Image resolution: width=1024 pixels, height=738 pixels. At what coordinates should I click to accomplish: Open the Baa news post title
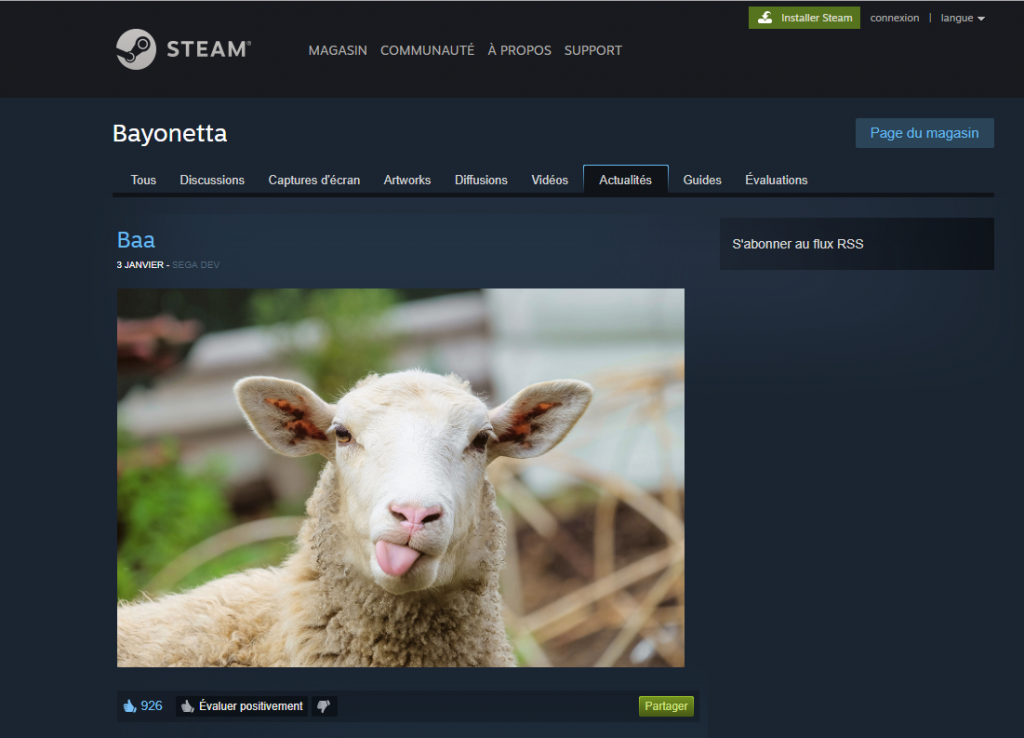click(136, 240)
